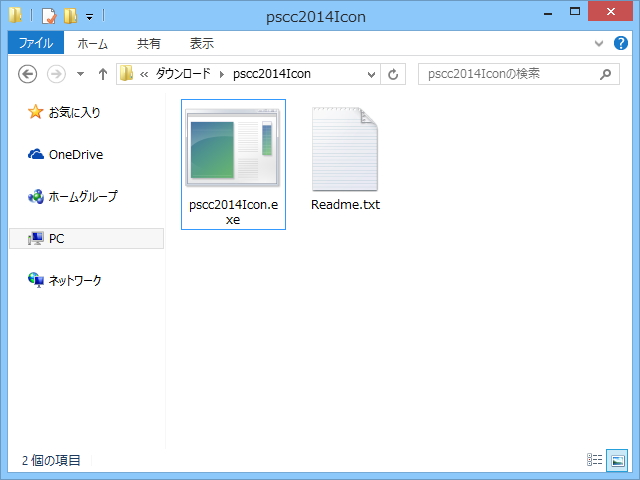Click the Forward navigation arrow
The height and width of the screenshot is (480, 640).
[56, 74]
